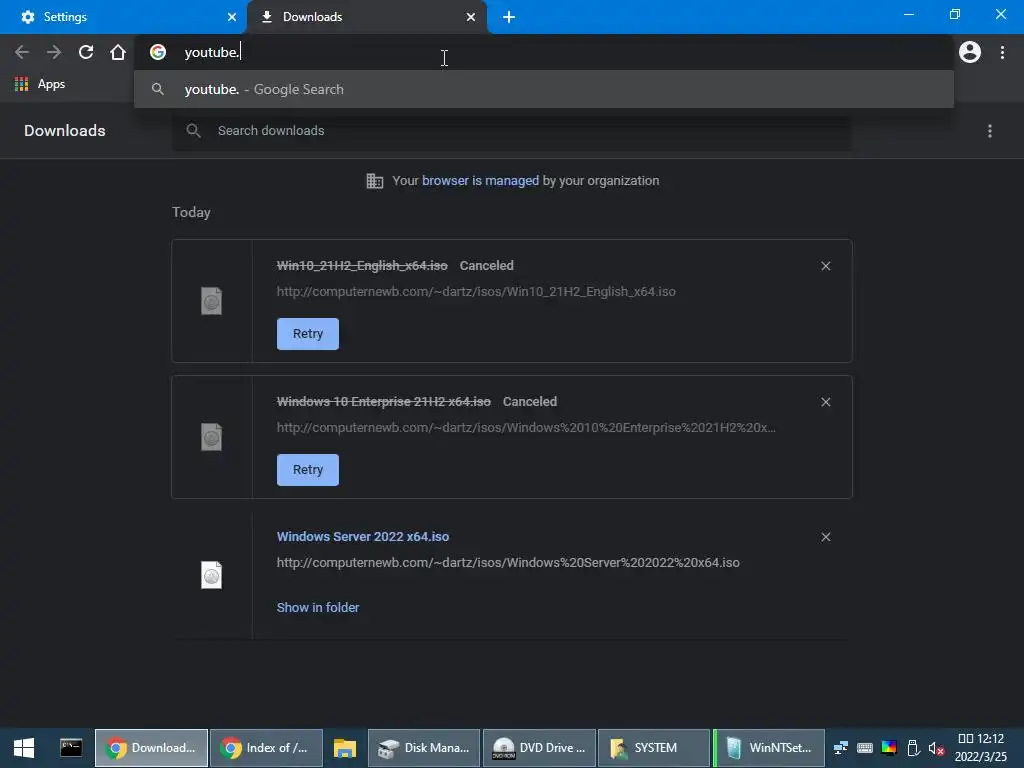
Task: Open a new tab with plus button
Action: click(x=509, y=17)
